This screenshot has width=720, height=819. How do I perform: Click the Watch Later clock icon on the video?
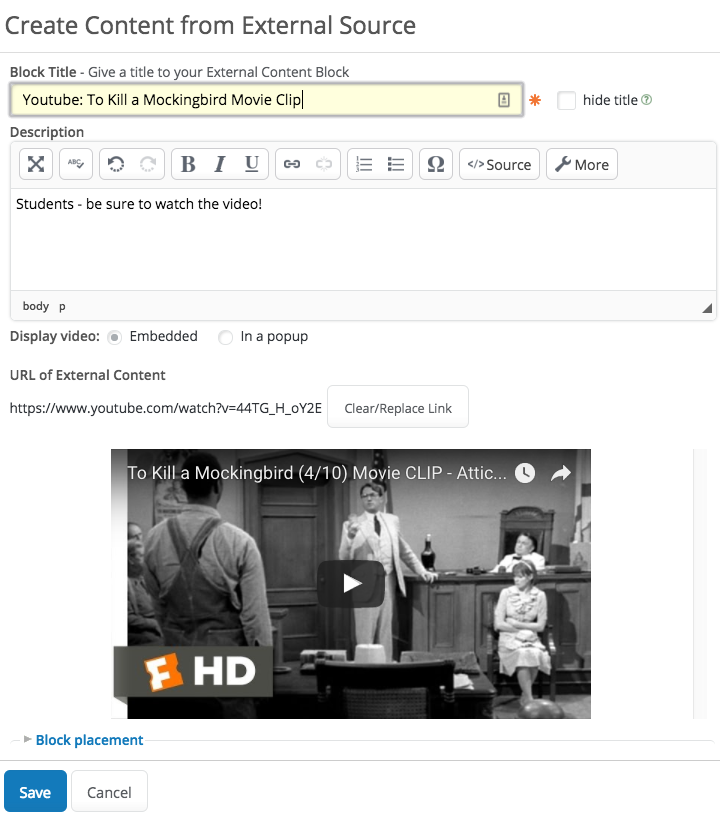525,473
